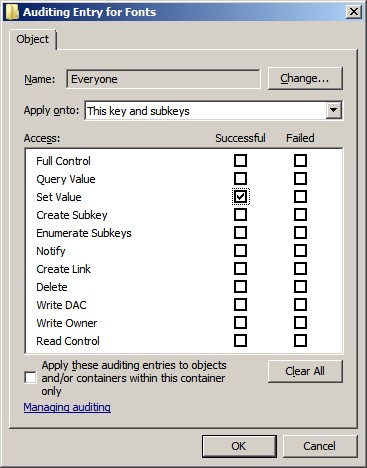Screen dimensions: 367x468
Task: Tick Create Subkey Successful checkbox
Action: (x=240, y=215)
